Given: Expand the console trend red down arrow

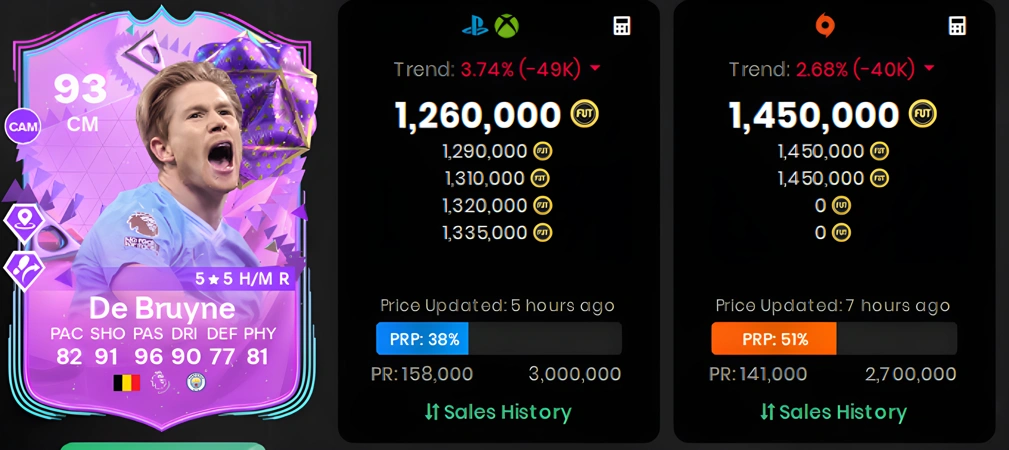Looking at the screenshot, I should pos(595,69).
